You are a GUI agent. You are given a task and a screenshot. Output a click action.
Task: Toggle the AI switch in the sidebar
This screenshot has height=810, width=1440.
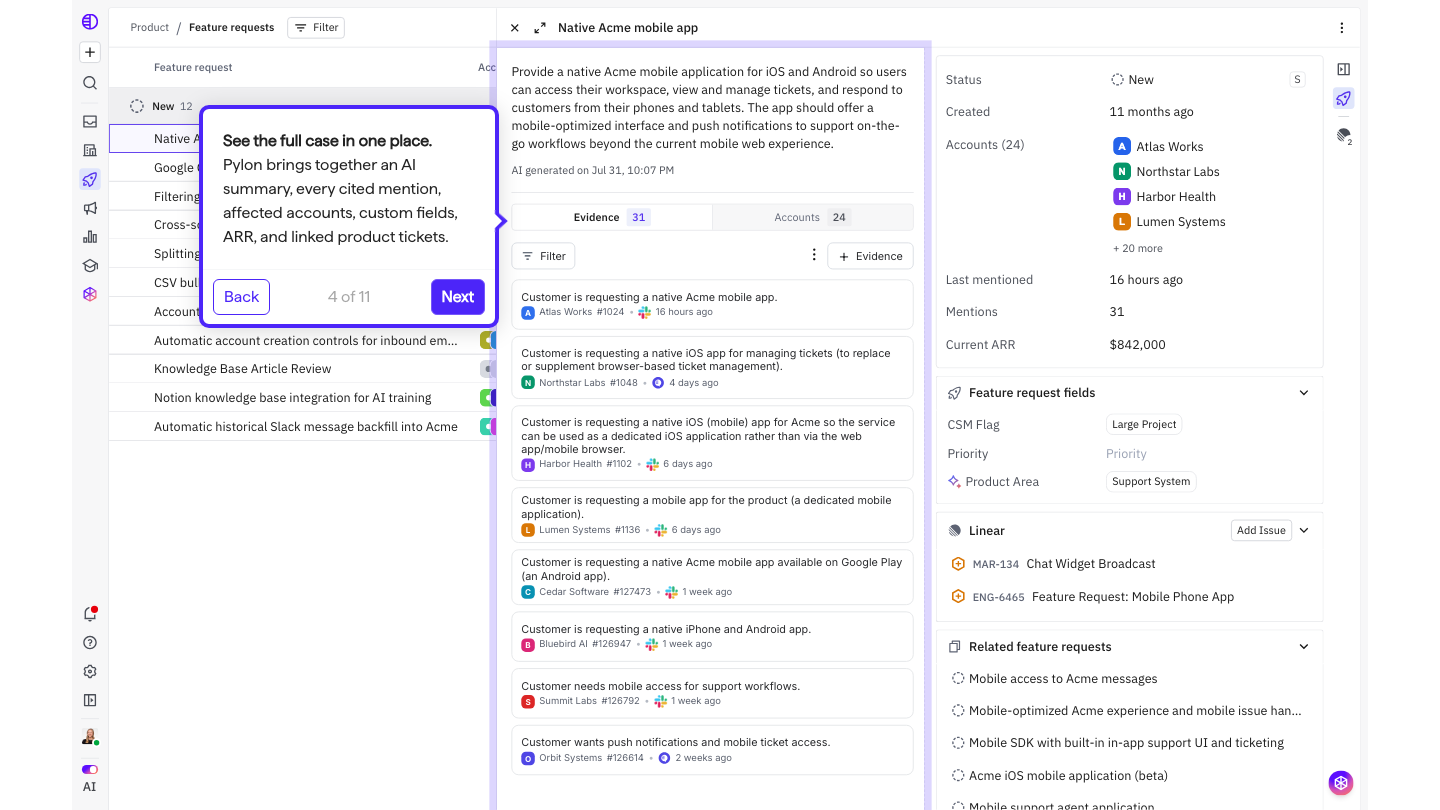[x=90, y=770]
